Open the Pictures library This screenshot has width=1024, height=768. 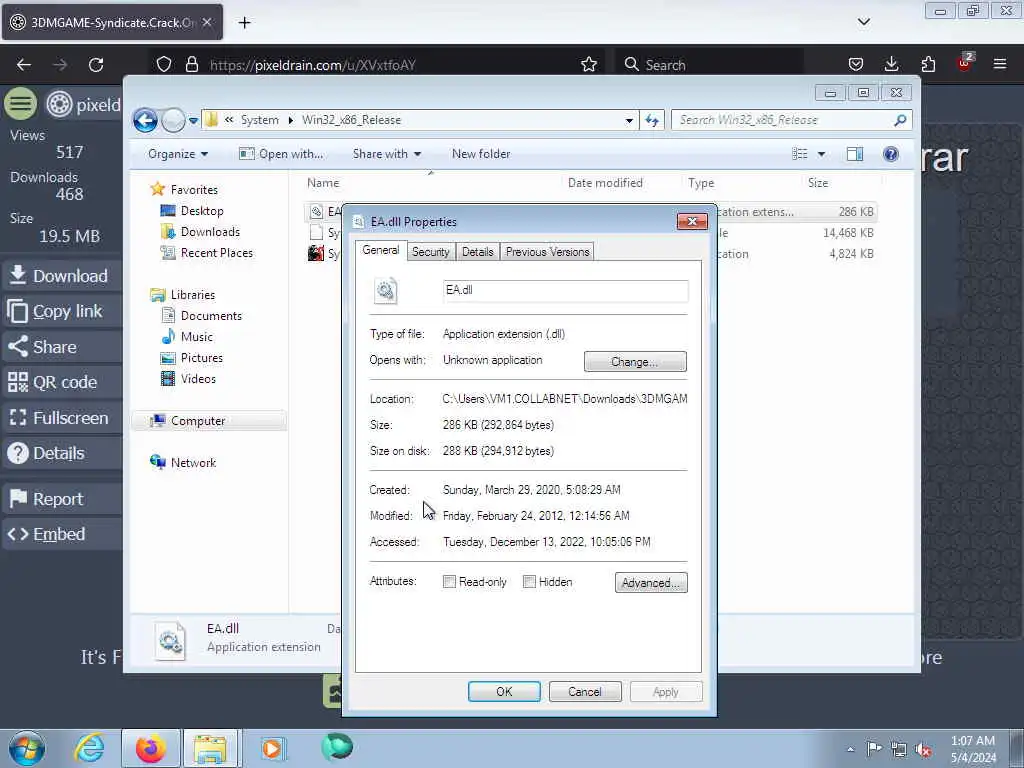point(202,358)
